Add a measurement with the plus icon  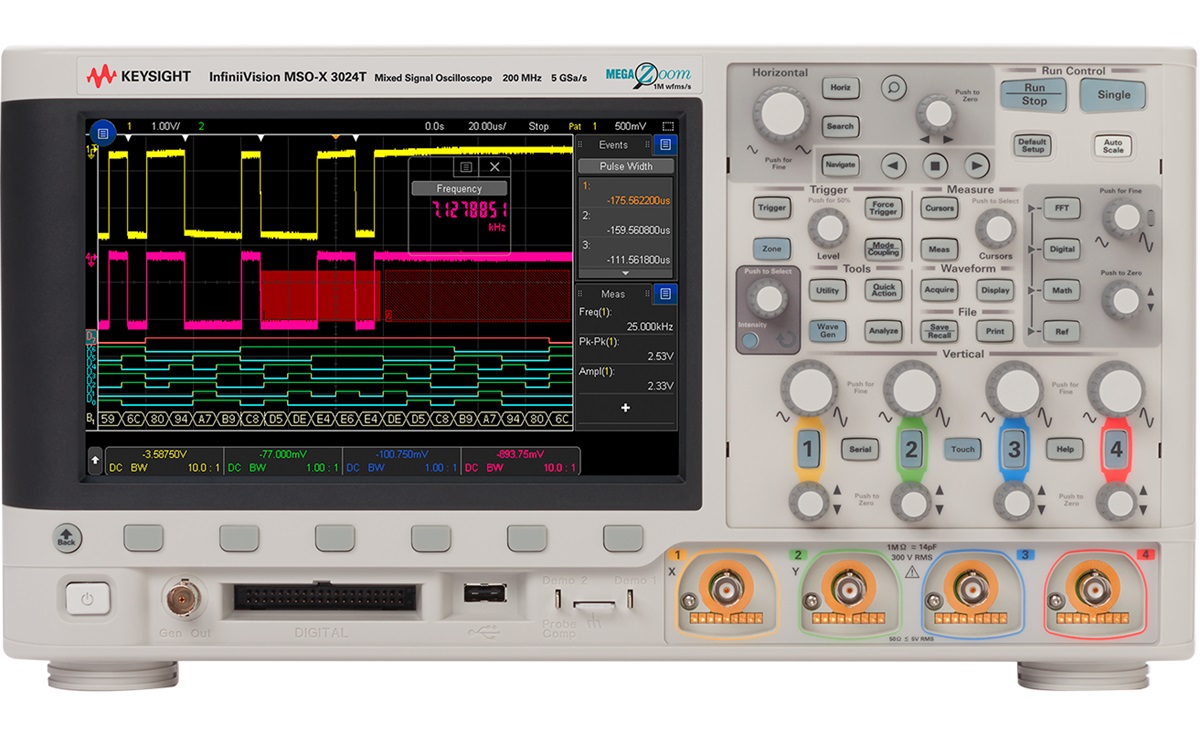(626, 407)
